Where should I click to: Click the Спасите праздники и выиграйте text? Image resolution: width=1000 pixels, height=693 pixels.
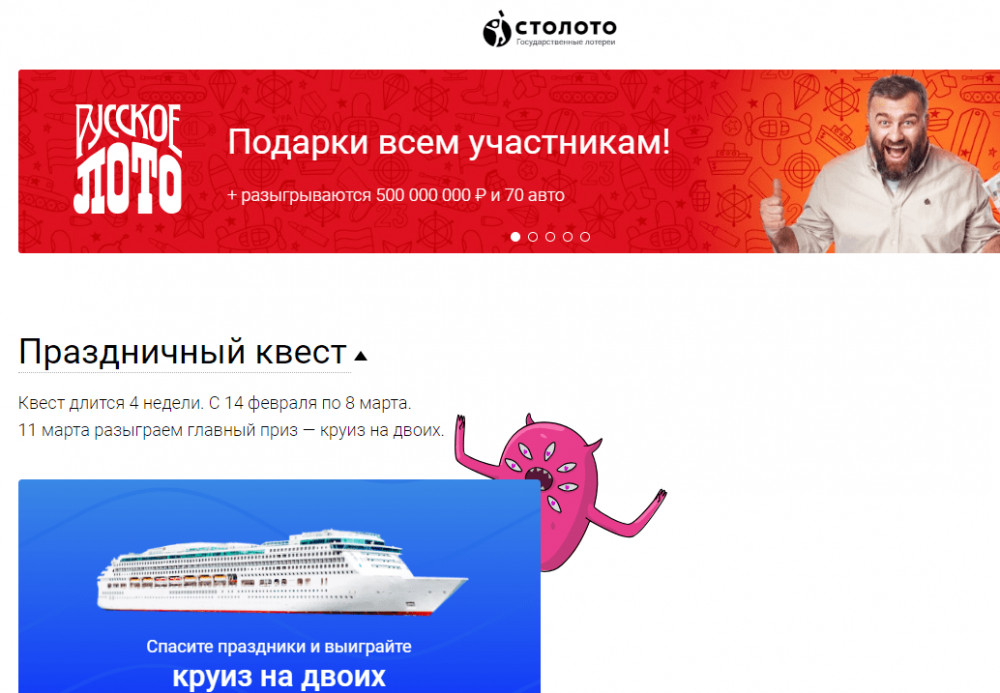coord(279,646)
